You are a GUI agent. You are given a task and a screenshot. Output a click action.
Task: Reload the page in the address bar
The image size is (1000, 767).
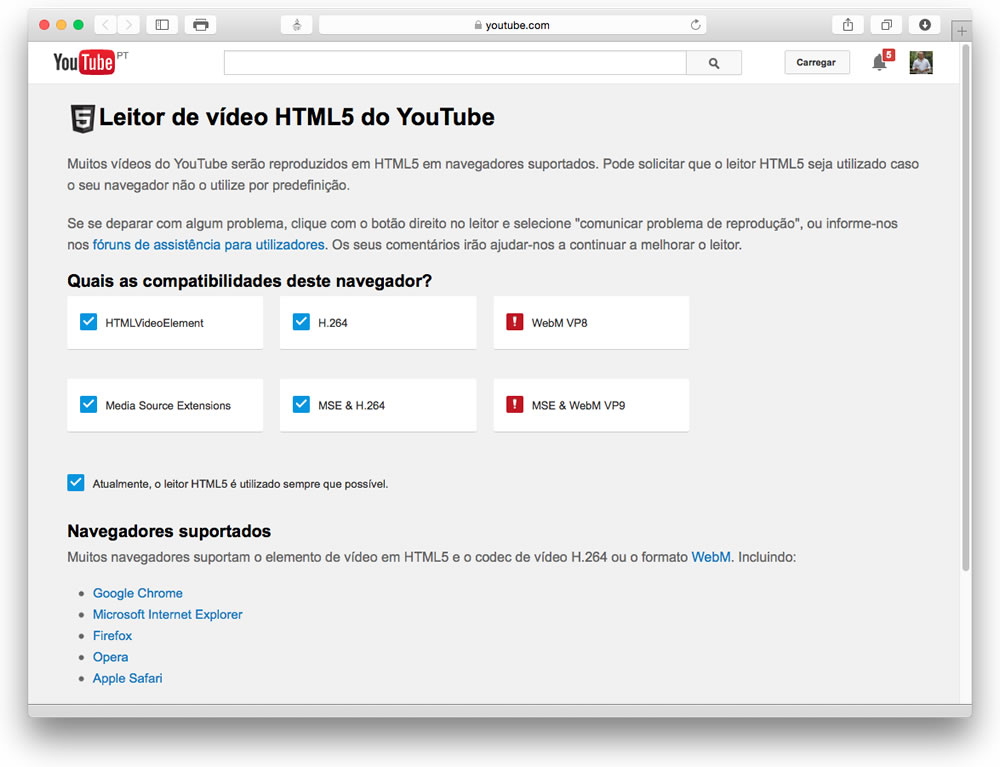695,25
